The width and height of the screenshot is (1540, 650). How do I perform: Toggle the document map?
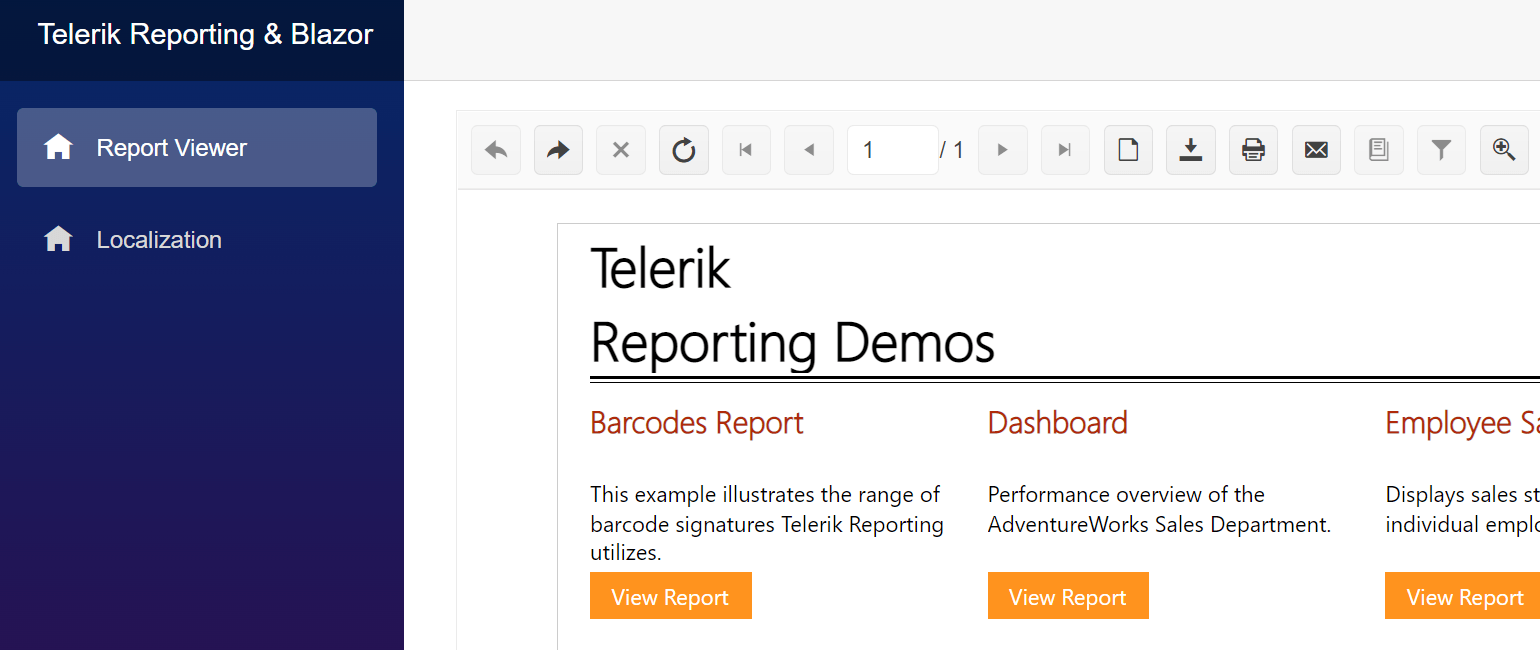pyautogui.click(x=1379, y=150)
